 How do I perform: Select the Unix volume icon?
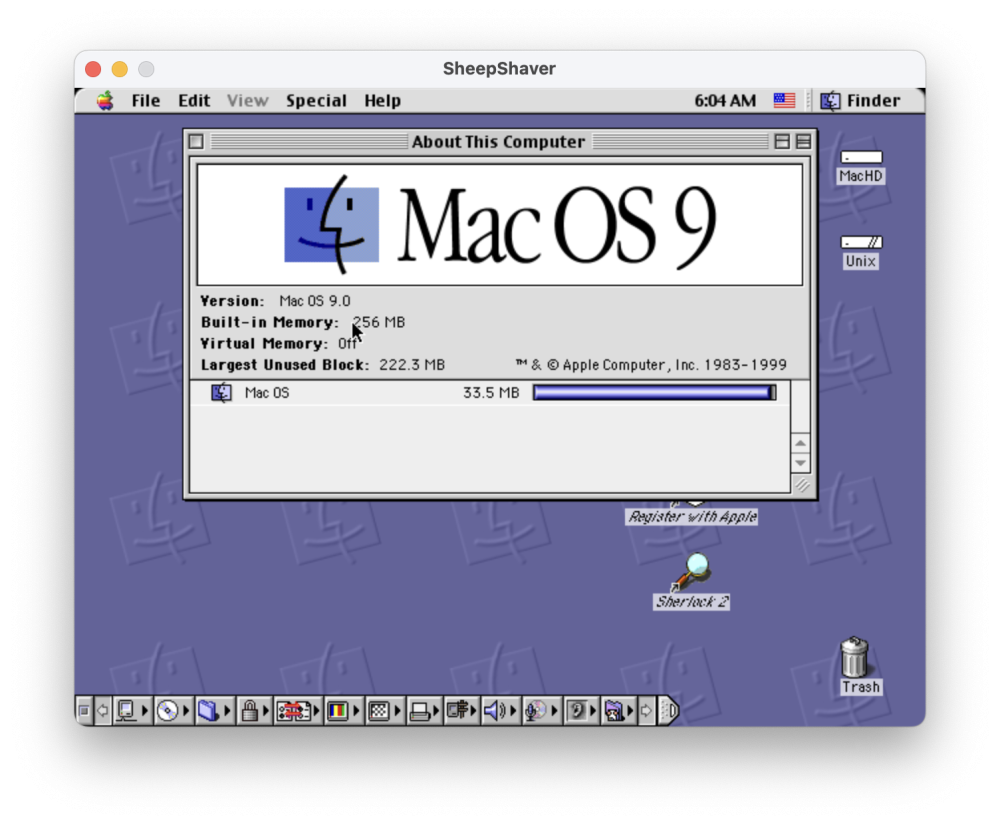860,242
